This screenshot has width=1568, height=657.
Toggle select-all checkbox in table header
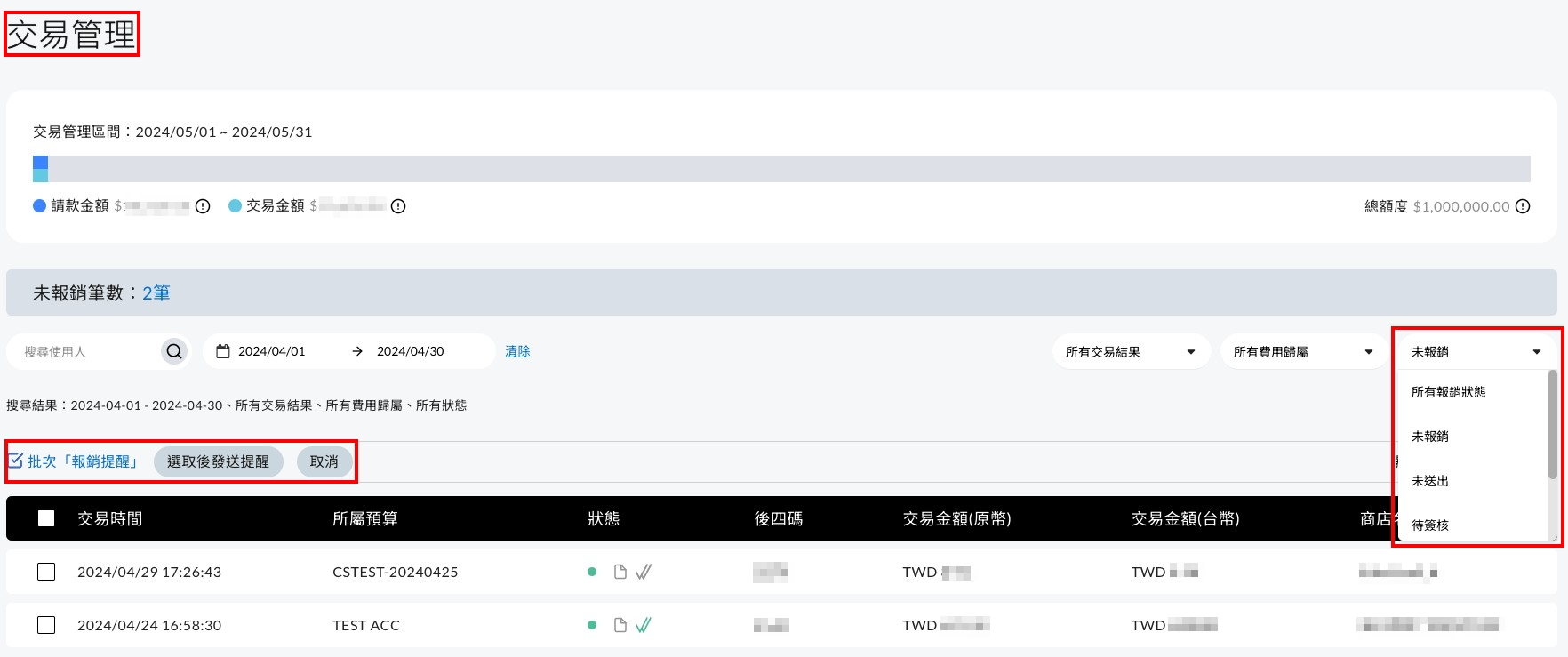click(x=46, y=518)
